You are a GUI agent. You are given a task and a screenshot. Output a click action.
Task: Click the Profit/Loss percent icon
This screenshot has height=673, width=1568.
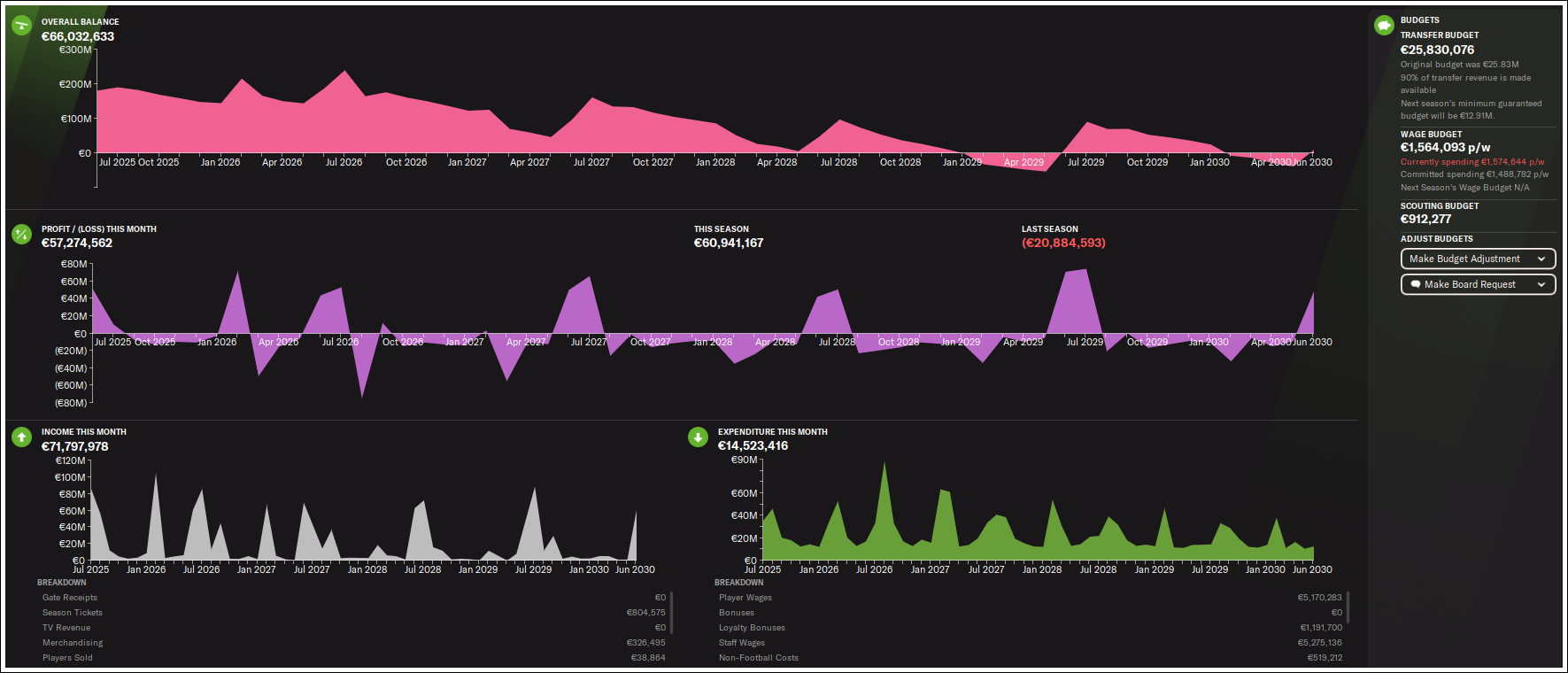click(21, 234)
